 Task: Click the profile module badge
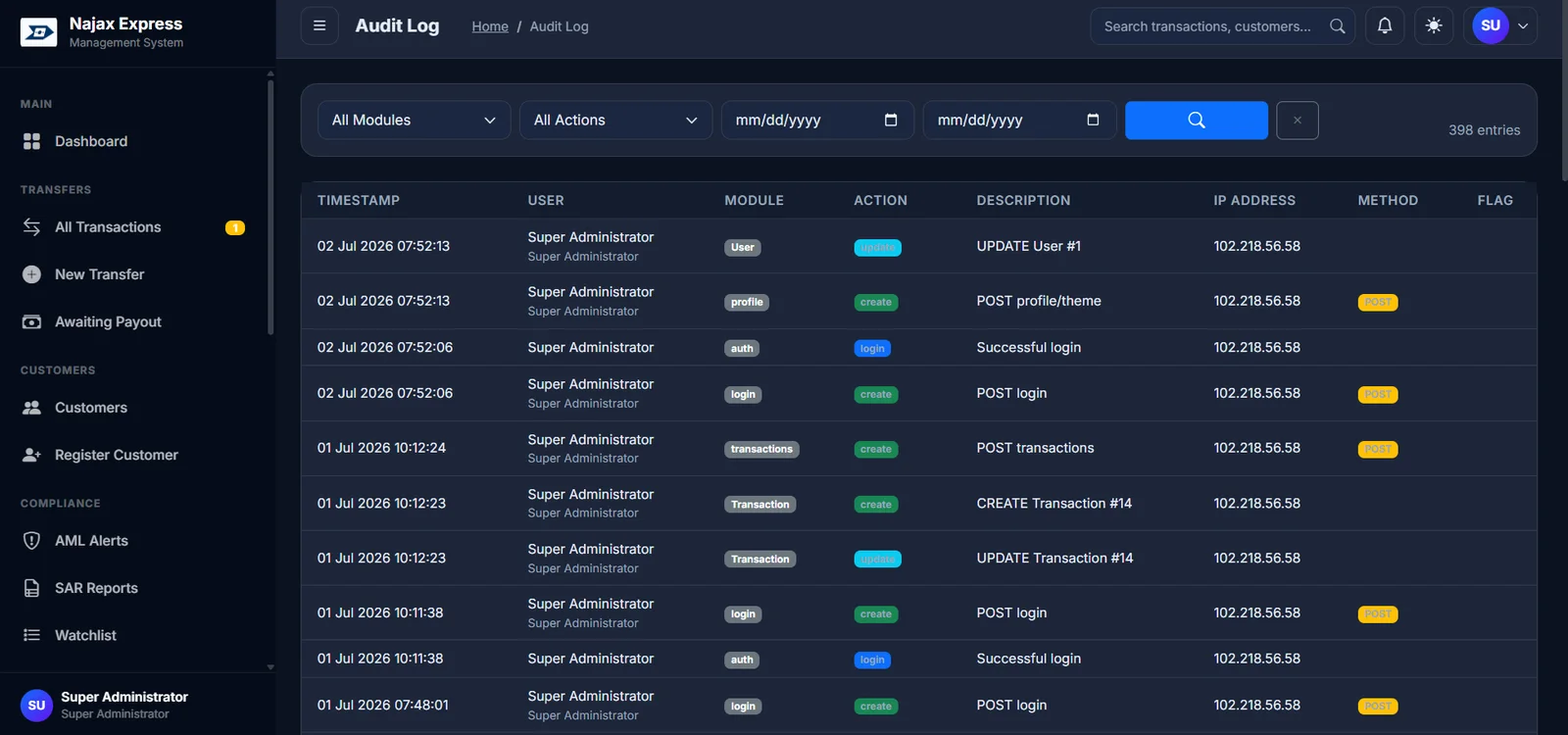[x=747, y=303]
